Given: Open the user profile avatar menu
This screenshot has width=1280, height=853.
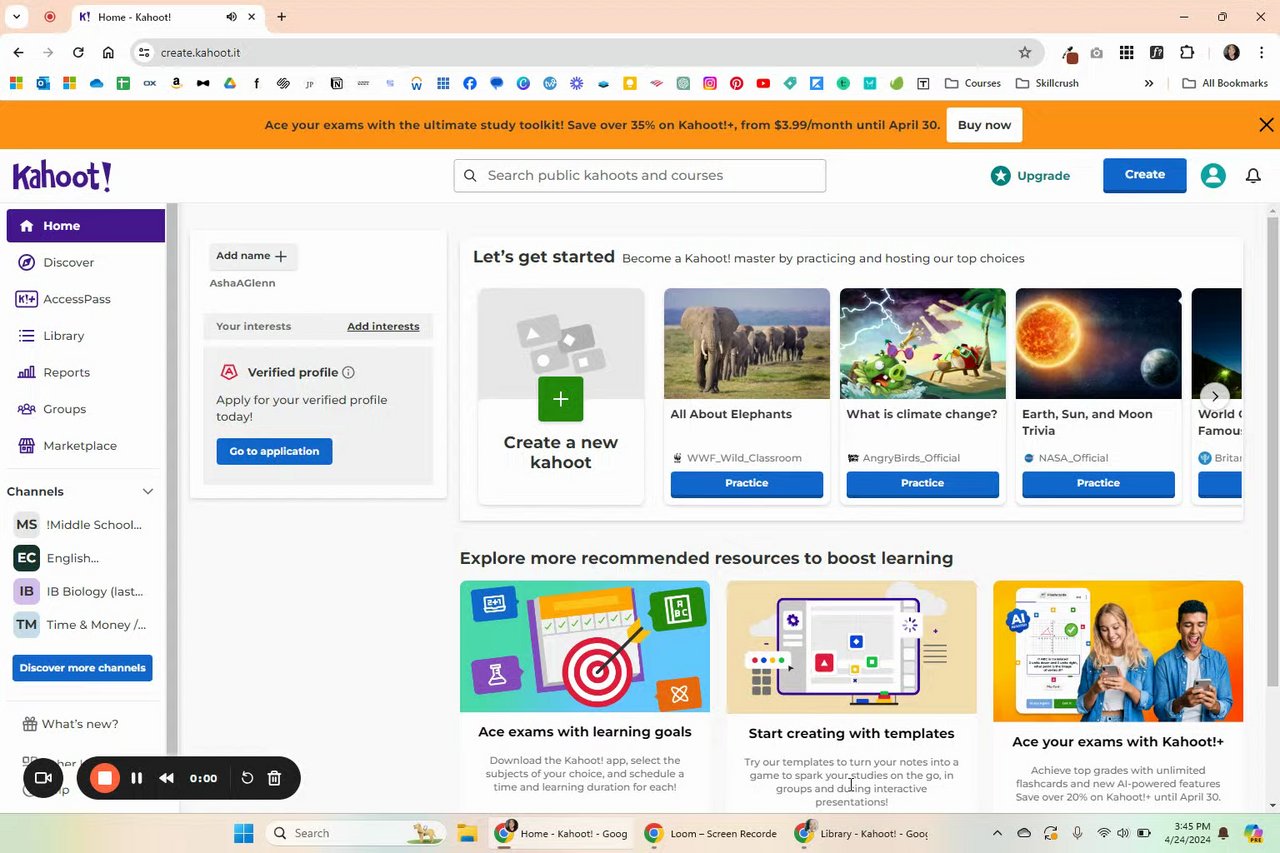Looking at the screenshot, I should pos(1213,176).
